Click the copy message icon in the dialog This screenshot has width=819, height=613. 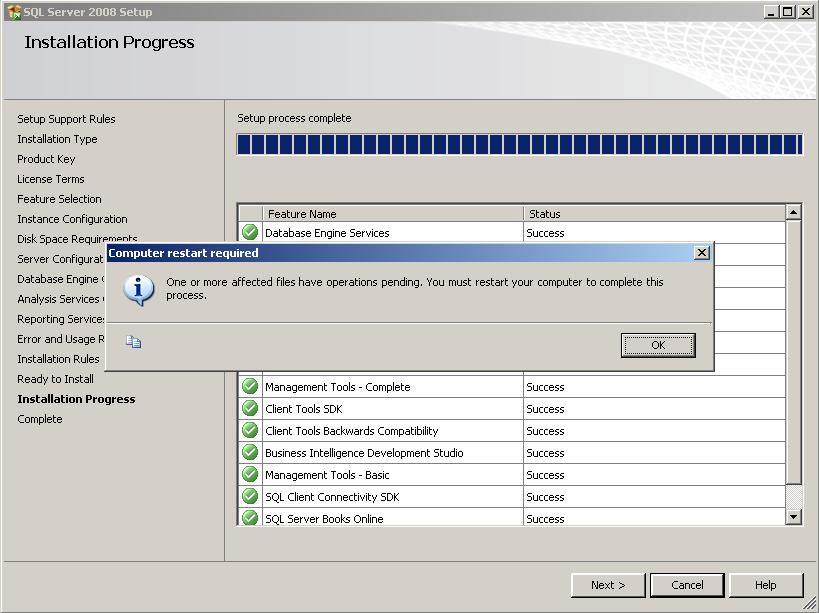pos(134,341)
